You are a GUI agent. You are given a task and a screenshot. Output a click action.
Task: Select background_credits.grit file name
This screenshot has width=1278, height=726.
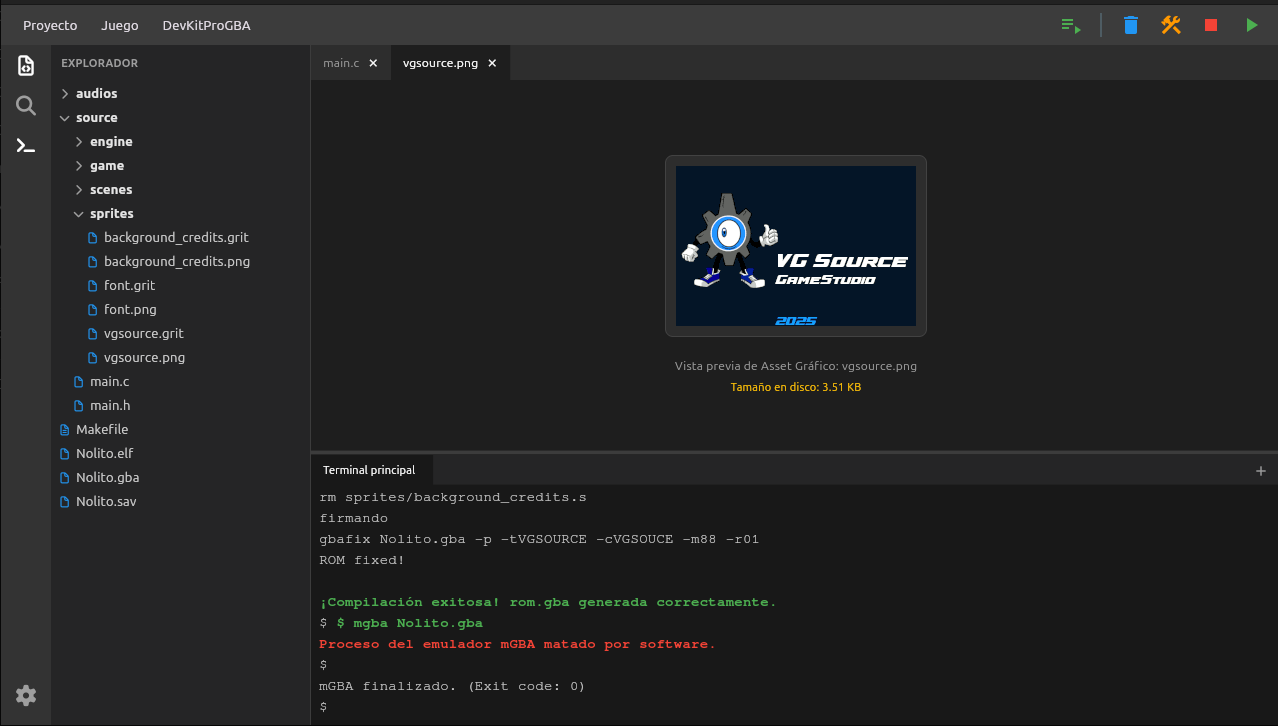176,238
